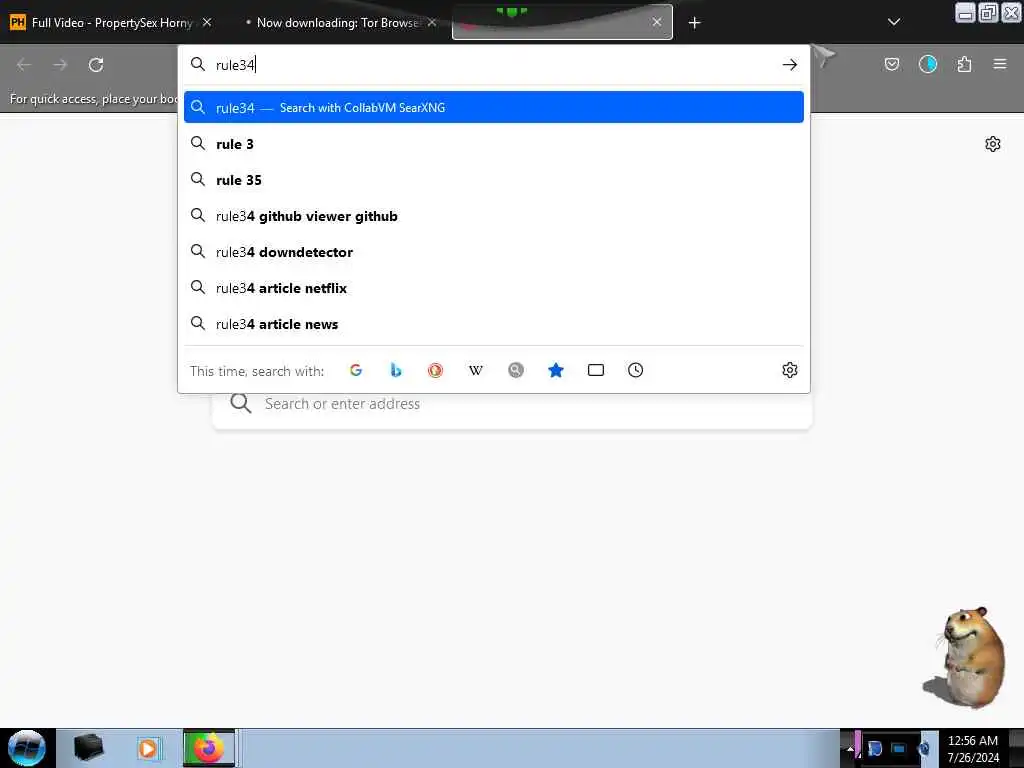Screen dimensions: 1024x768
Task: Open a new tab with plus button
Action: pyautogui.click(x=694, y=23)
